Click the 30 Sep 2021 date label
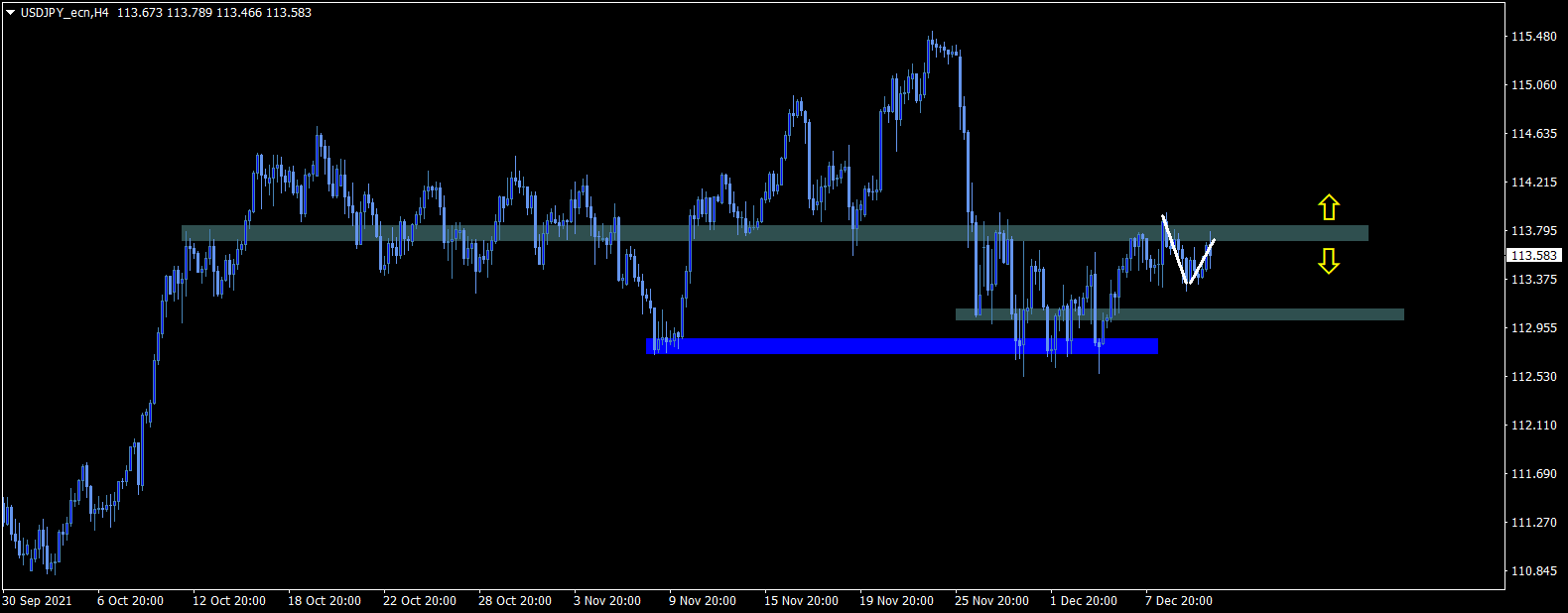The image size is (1568, 613). tap(37, 601)
